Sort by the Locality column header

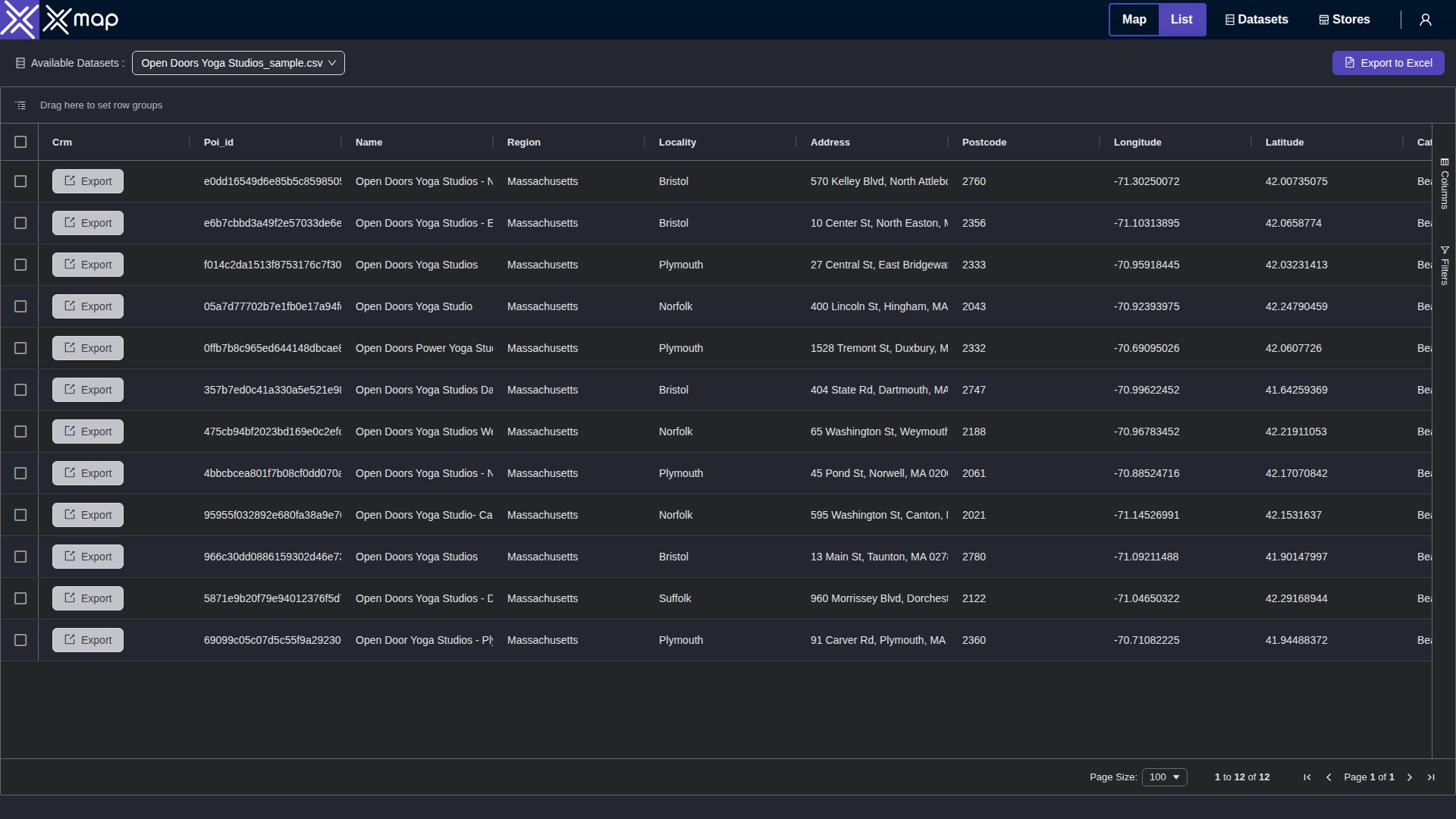pyautogui.click(x=677, y=142)
